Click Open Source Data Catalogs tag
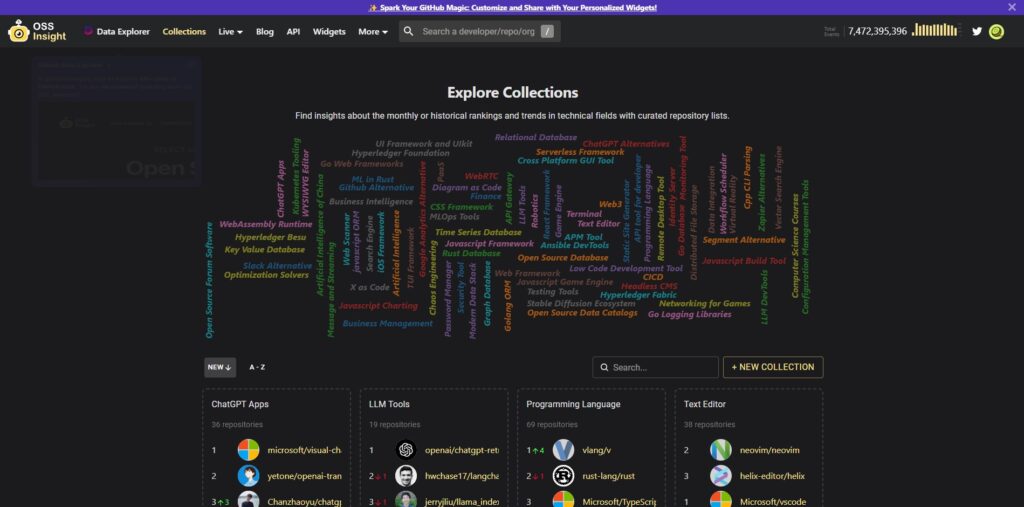1024x507 pixels. (582, 312)
